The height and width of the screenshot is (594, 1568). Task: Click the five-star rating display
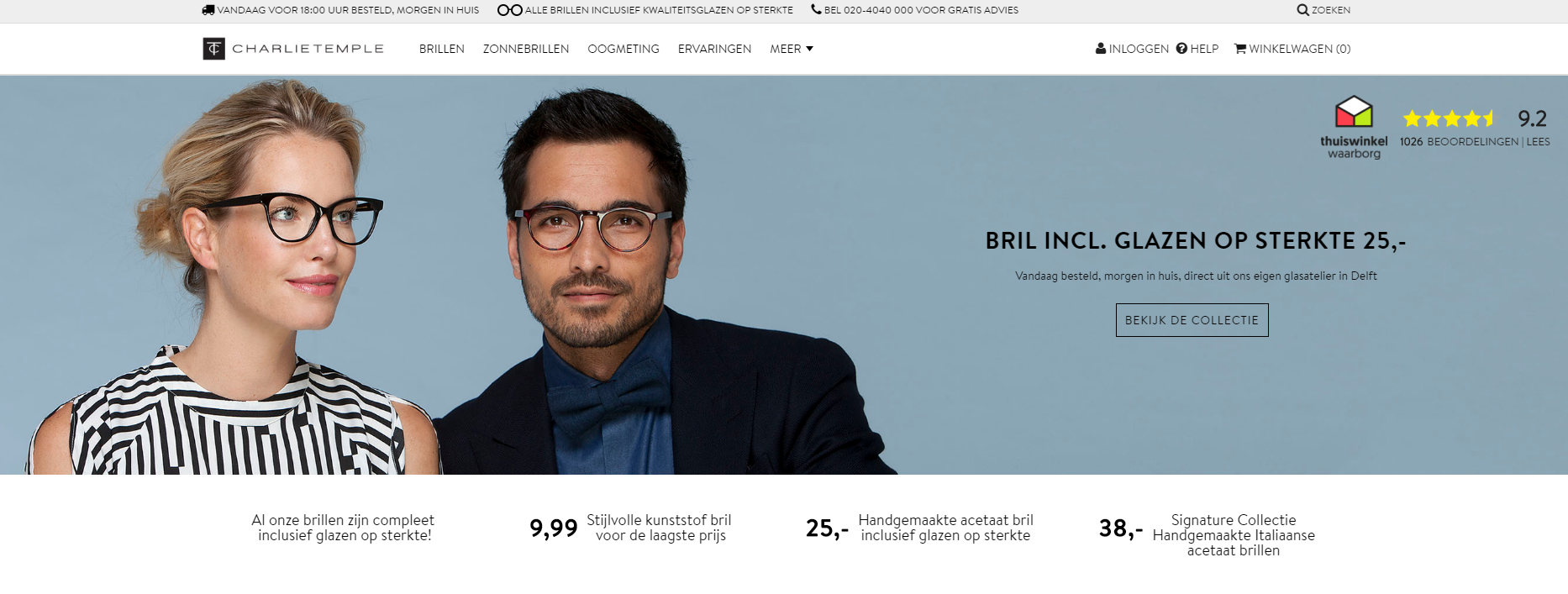(x=1450, y=118)
